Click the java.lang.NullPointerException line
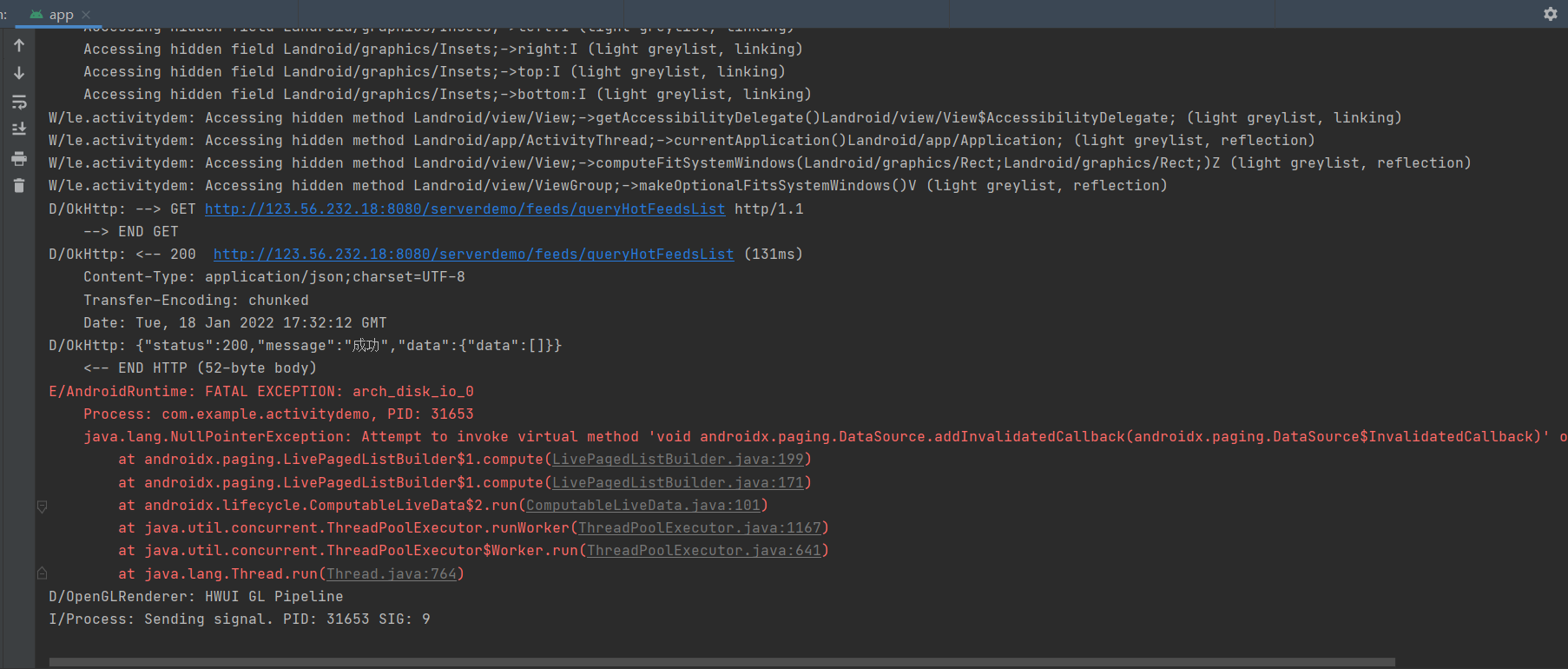The image size is (1568, 669). (825, 436)
